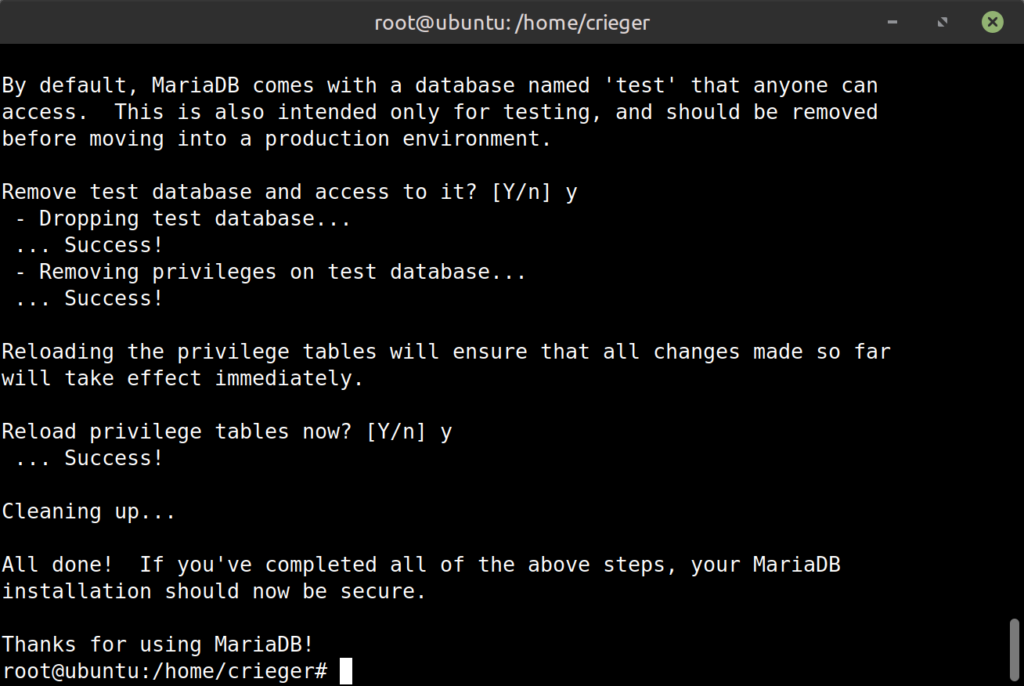The width and height of the screenshot is (1024, 686).
Task: Maximize the terminal window using restore icon
Action: [942, 22]
